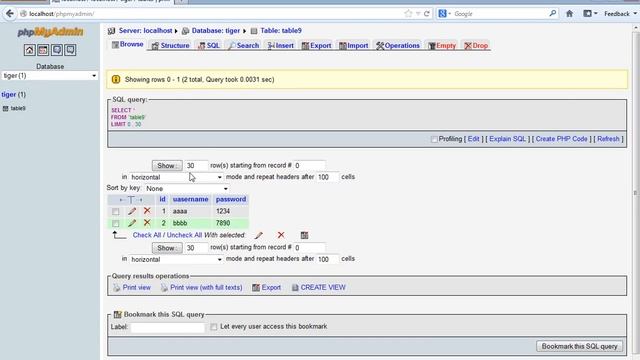Switch to the Export tab

316,45
